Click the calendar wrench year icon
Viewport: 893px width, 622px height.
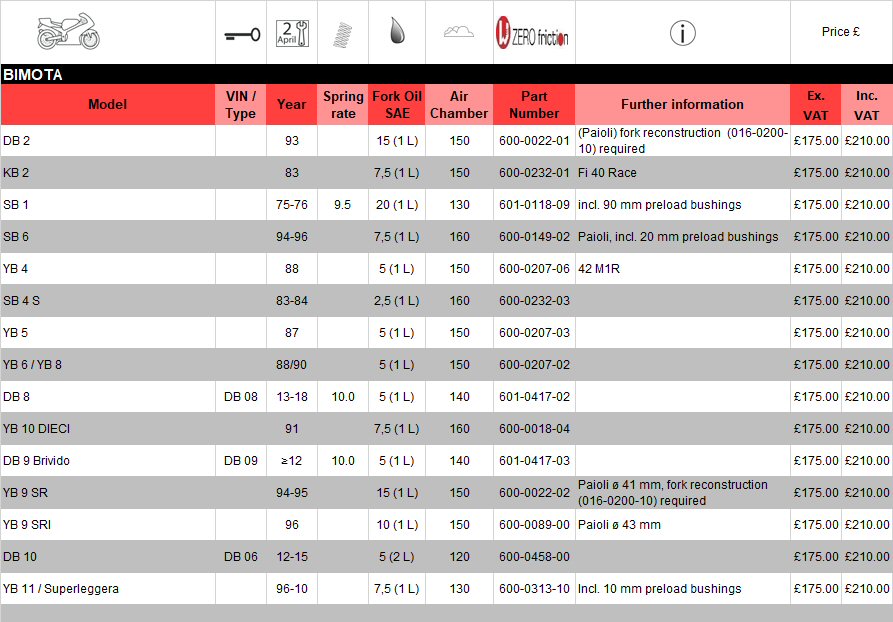pyautogui.click(x=292, y=32)
